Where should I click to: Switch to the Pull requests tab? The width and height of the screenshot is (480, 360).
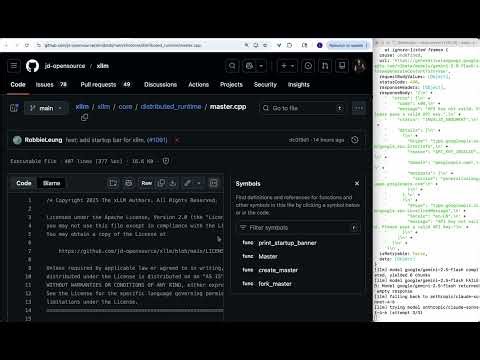click(x=105, y=85)
